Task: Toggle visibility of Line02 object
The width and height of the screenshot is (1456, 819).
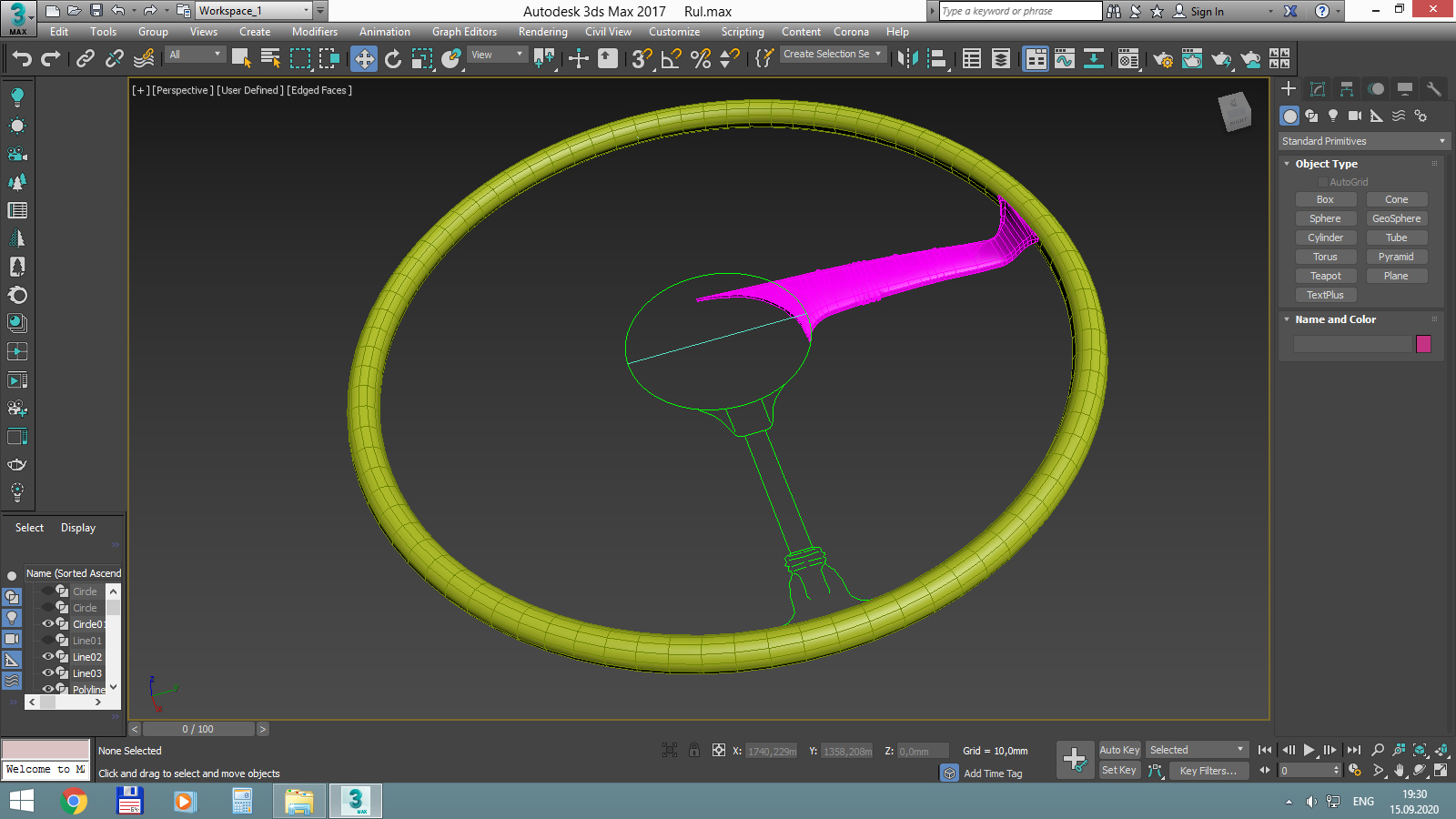Action: click(x=48, y=656)
